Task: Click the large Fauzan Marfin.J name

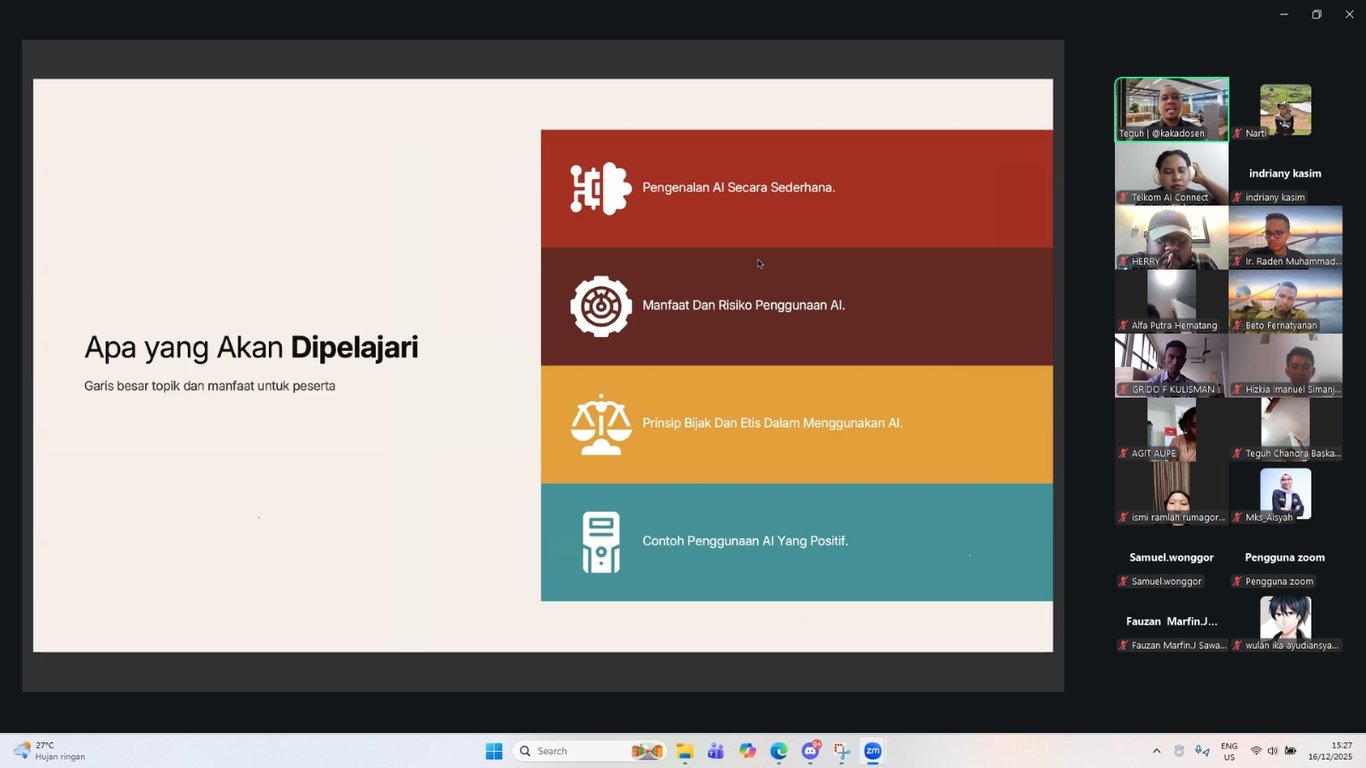Action: click(x=1172, y=621)
